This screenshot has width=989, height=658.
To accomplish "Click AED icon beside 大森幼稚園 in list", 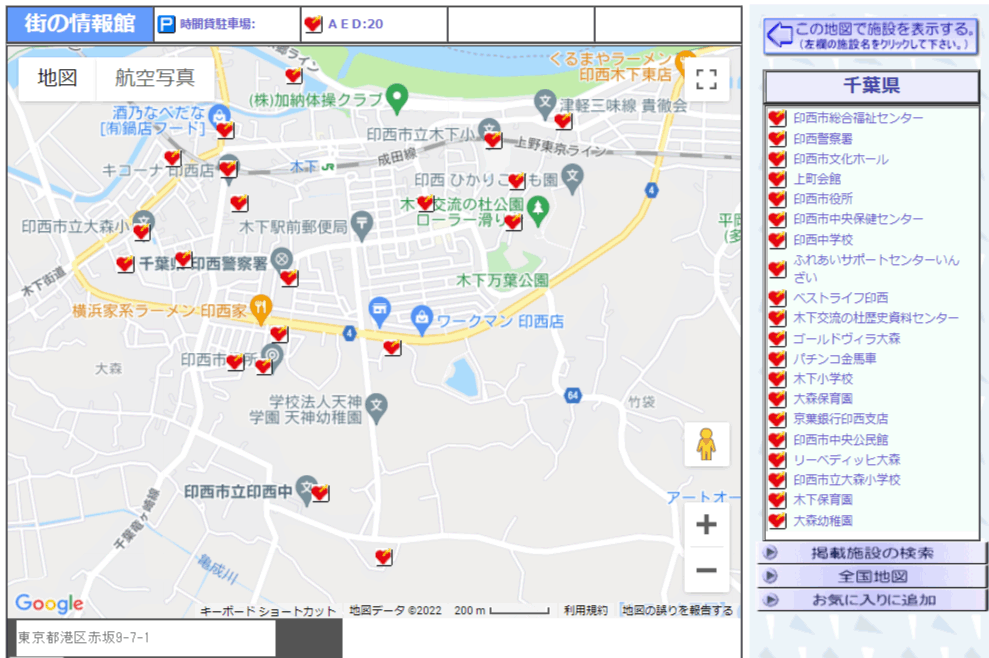I will tap(777, 520).
